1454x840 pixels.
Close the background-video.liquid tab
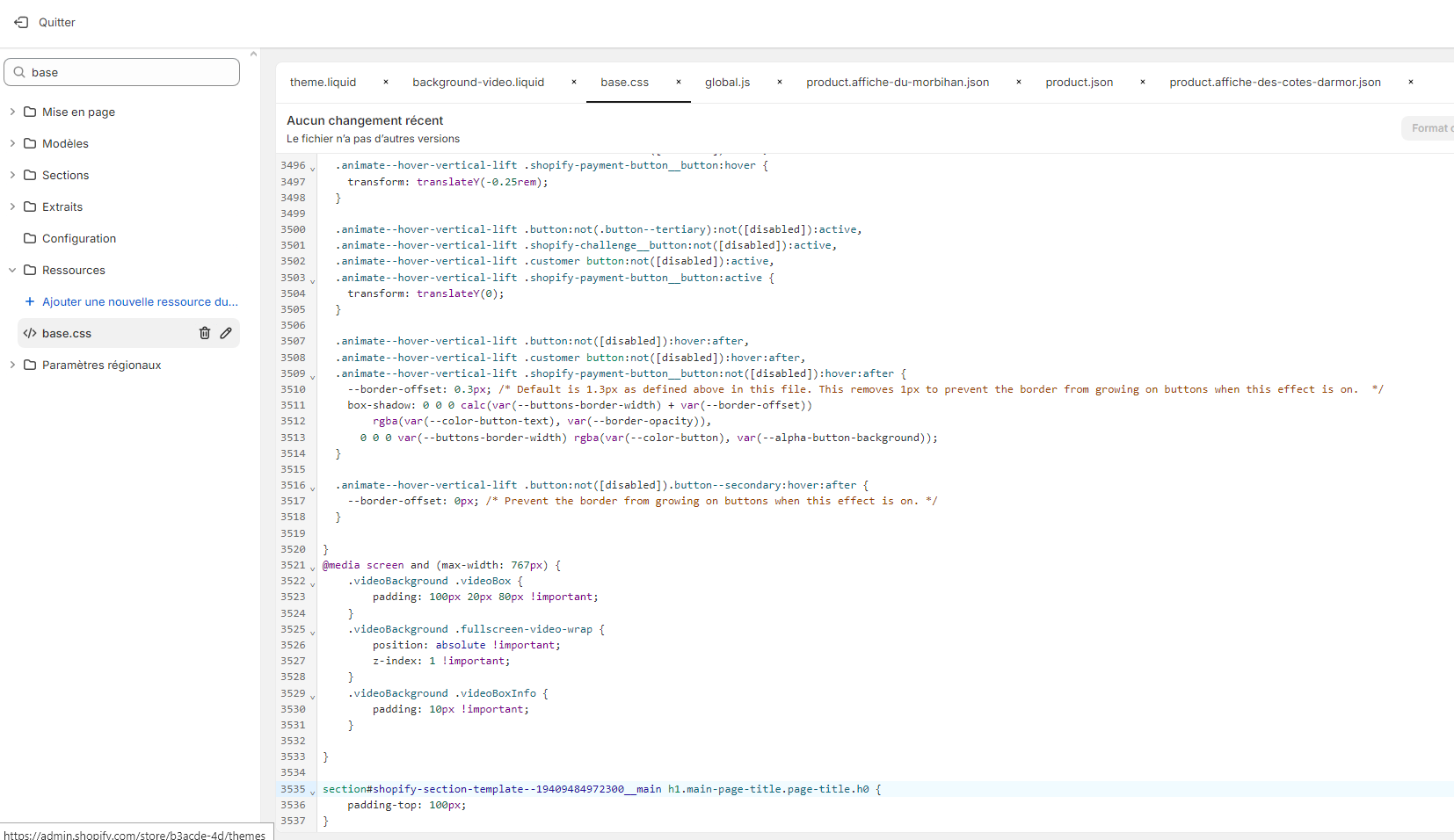point(574,82)
